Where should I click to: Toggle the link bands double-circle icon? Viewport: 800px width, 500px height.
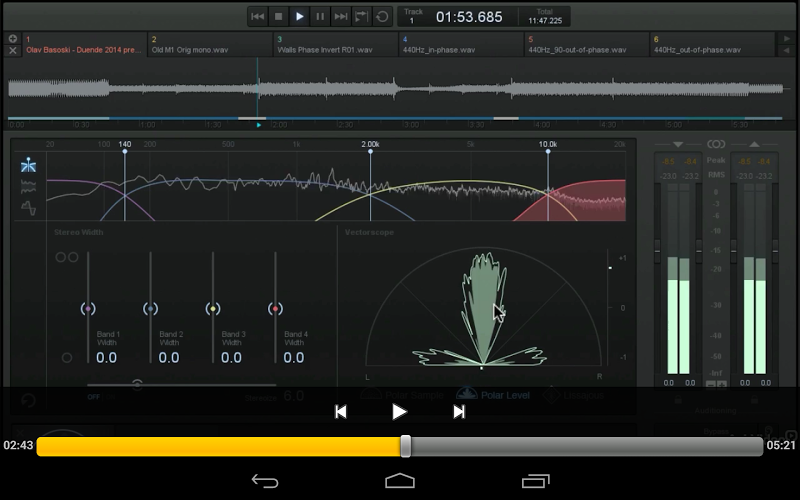pyautogui.click(x=67, y=257)
